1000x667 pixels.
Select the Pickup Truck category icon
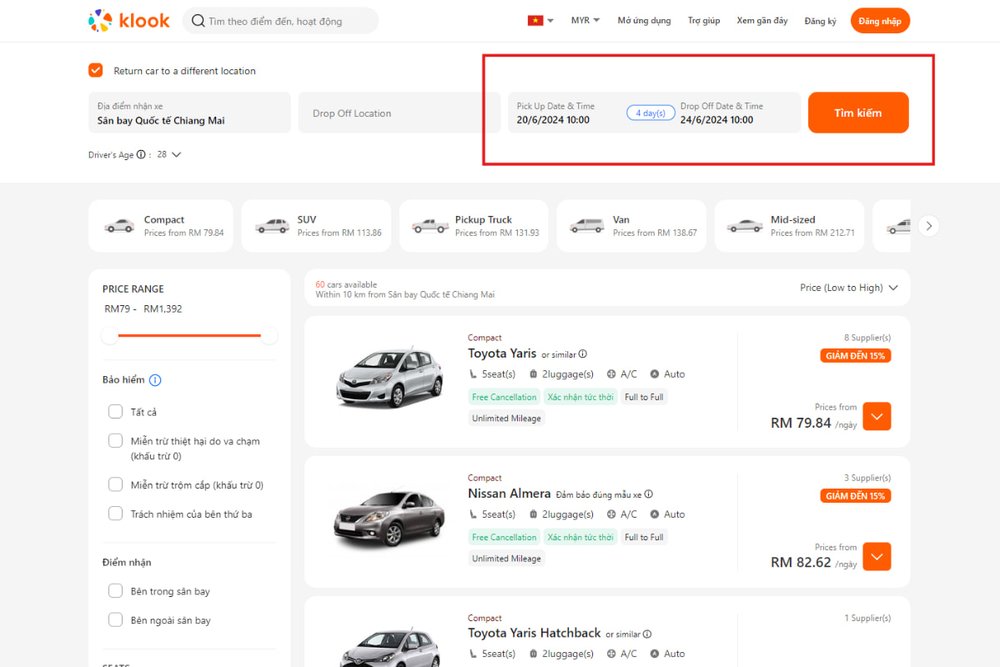pos(430,226)
